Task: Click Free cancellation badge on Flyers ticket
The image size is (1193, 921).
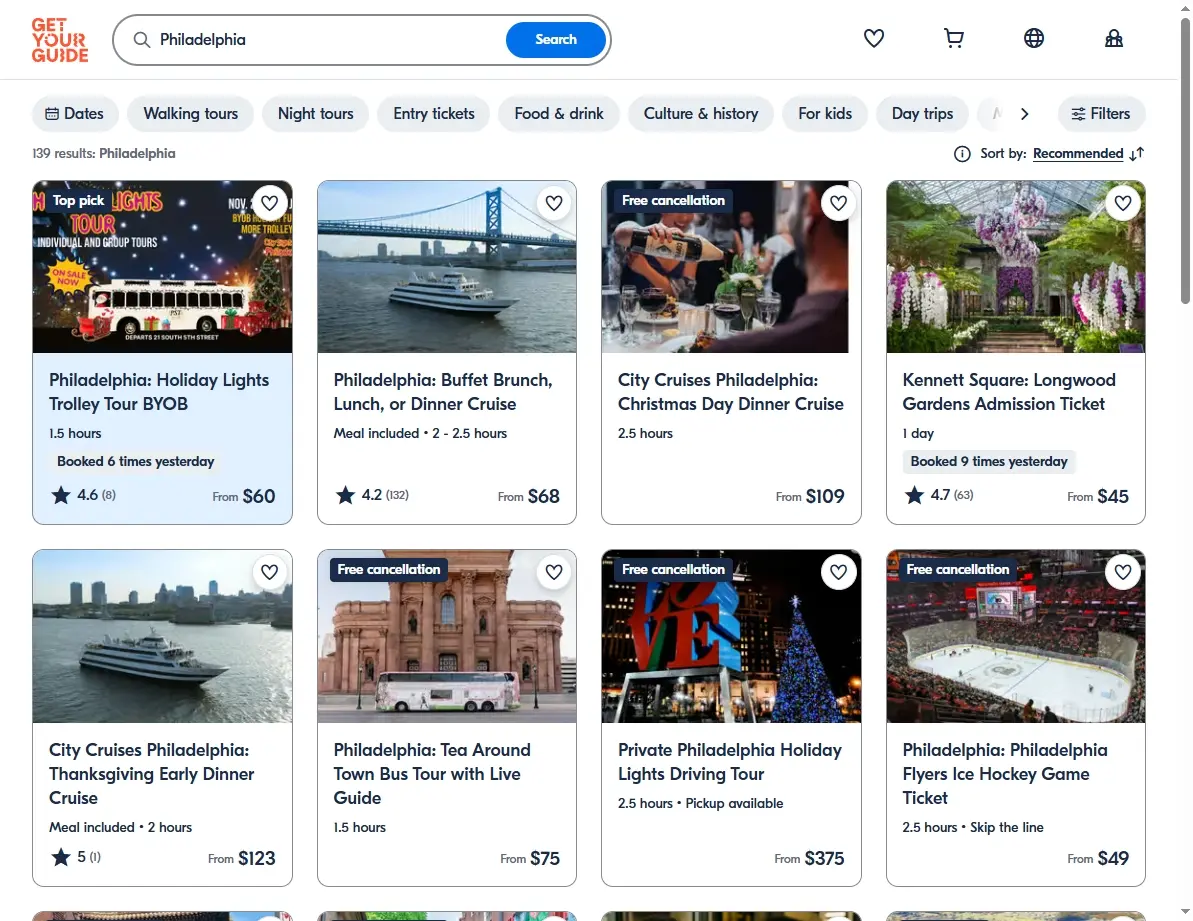Action: [958, 570]
